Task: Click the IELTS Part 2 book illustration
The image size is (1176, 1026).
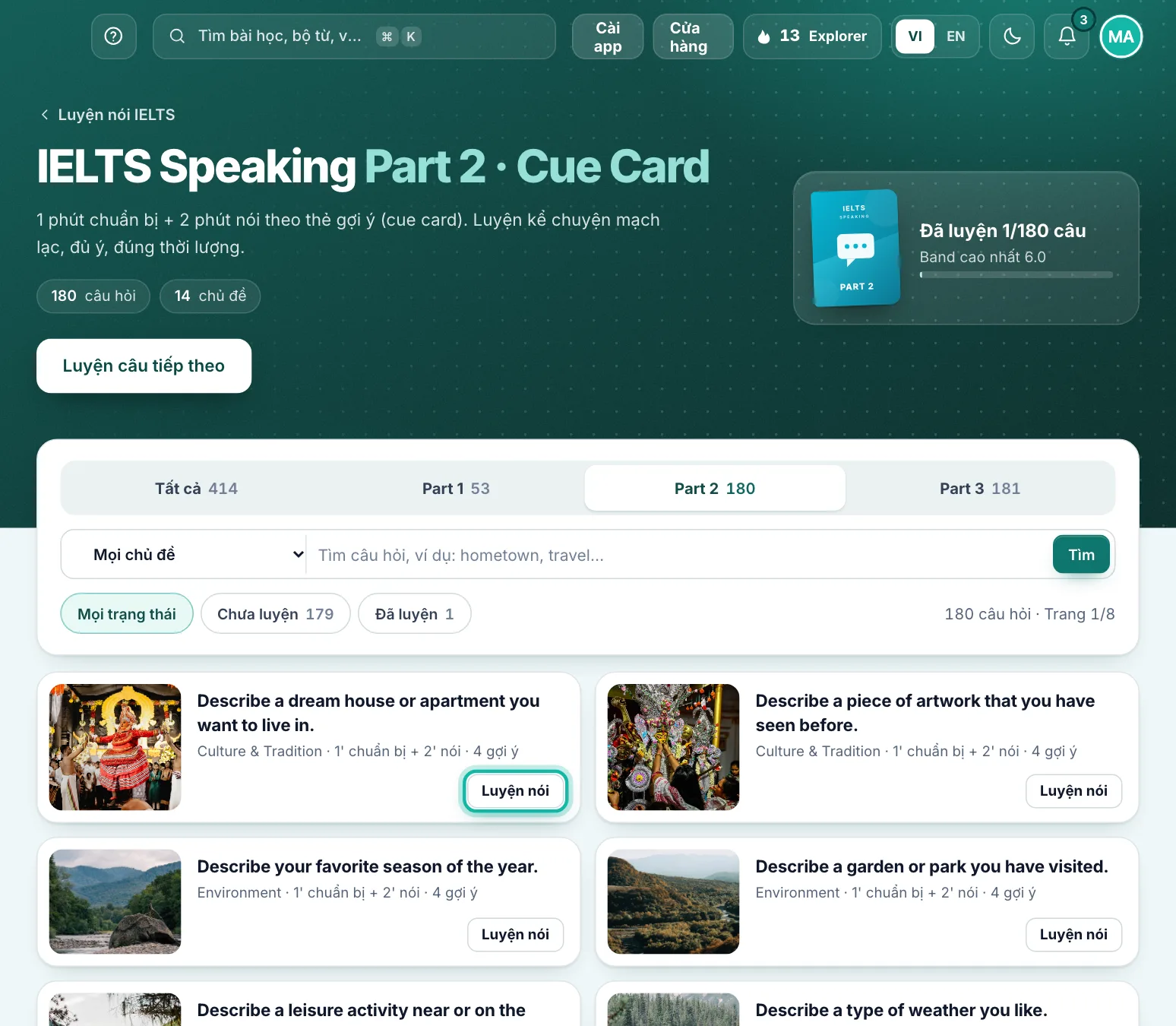Action: pos(855,248)
